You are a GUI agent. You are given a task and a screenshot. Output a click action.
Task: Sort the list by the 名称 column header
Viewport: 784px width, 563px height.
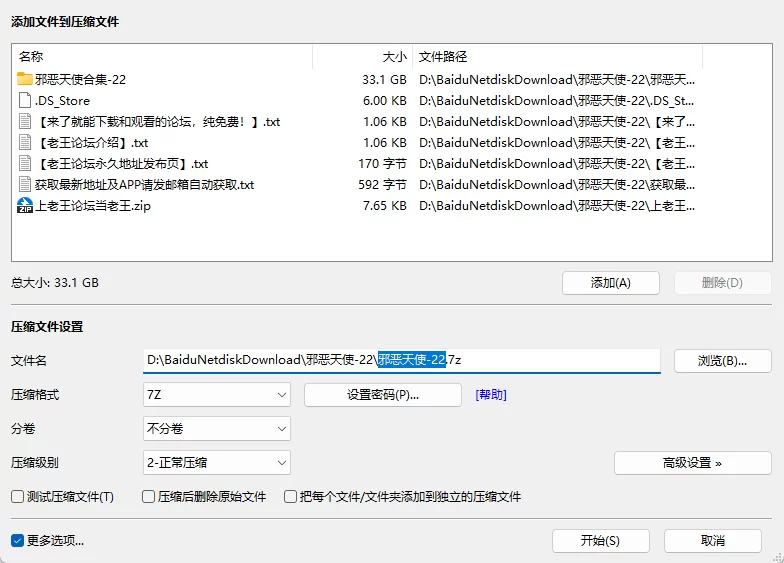pyautogui.click(x=162, y=56)
